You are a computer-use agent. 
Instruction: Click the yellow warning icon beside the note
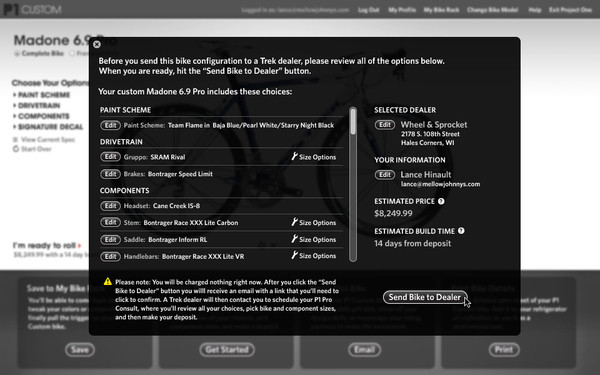(108, 282)
